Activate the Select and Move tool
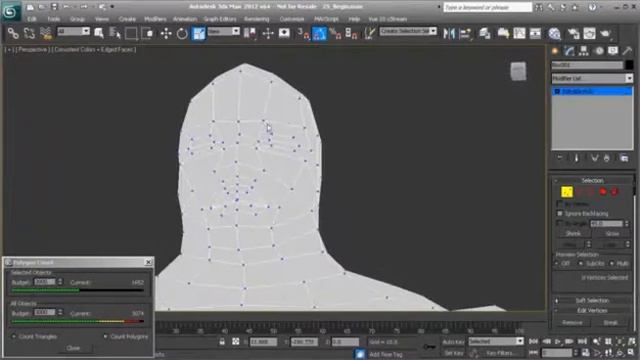Image resolution: width=640 pixels, height=360 pixels. coord(166,33)
